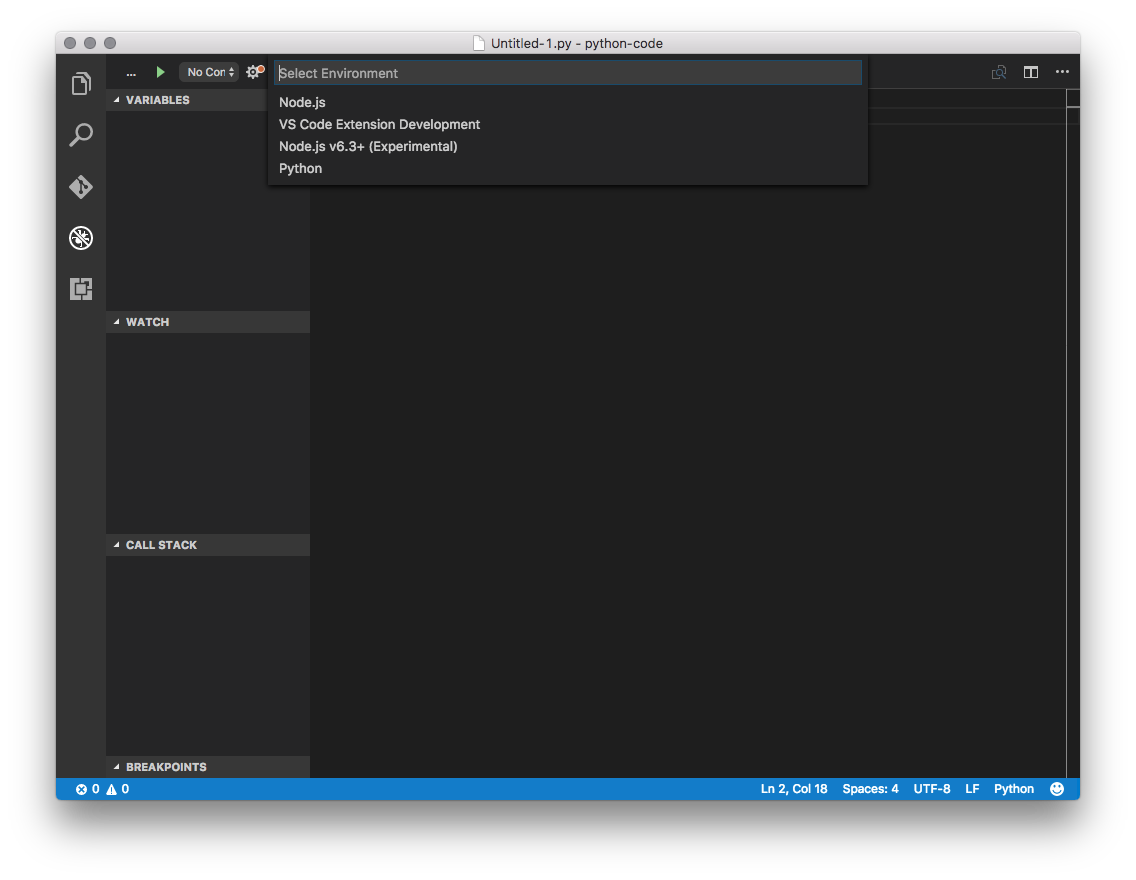
Task: Open debug sidebar ellipsis menu
Action: click(131, 73)
